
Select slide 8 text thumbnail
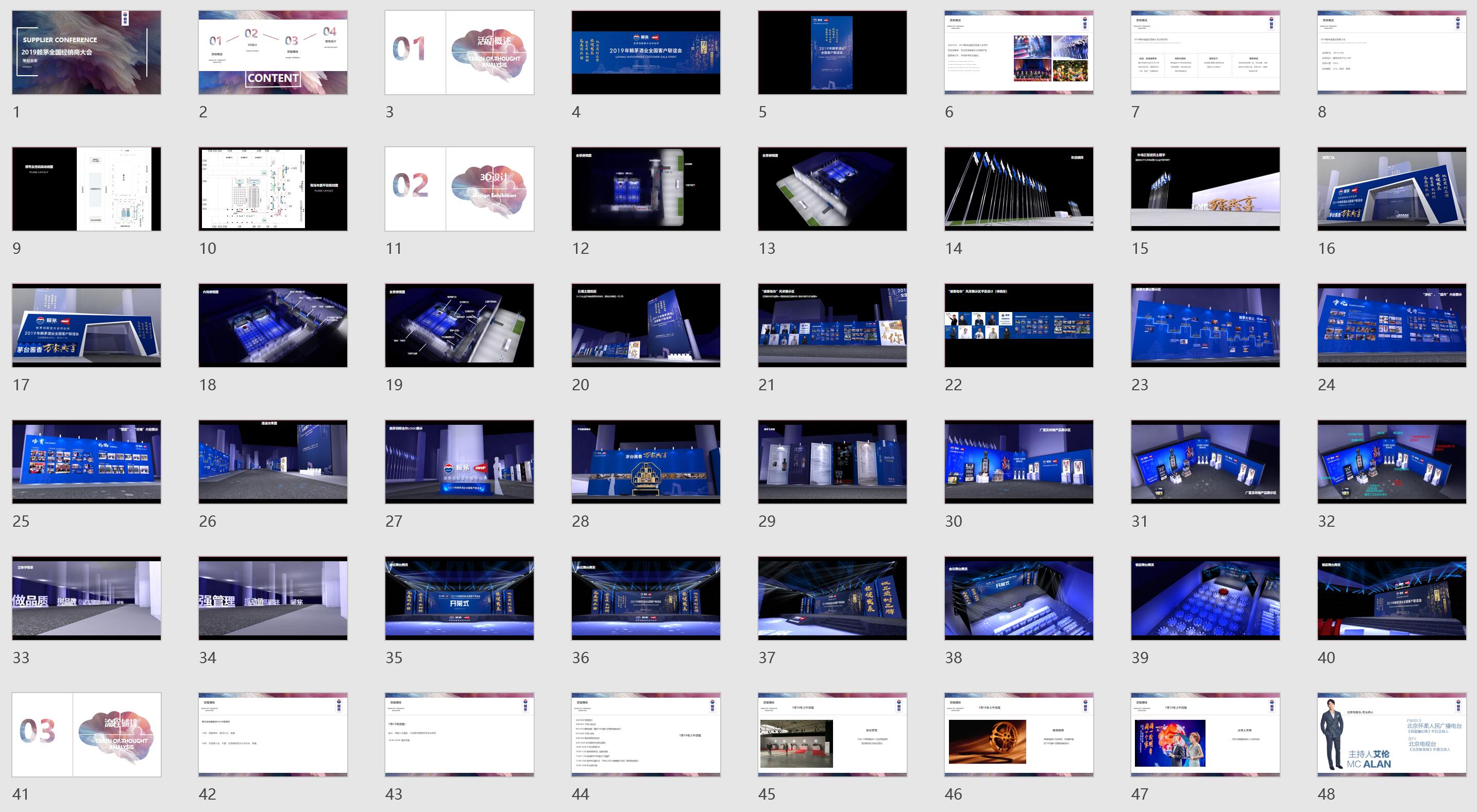point(1391,52)
